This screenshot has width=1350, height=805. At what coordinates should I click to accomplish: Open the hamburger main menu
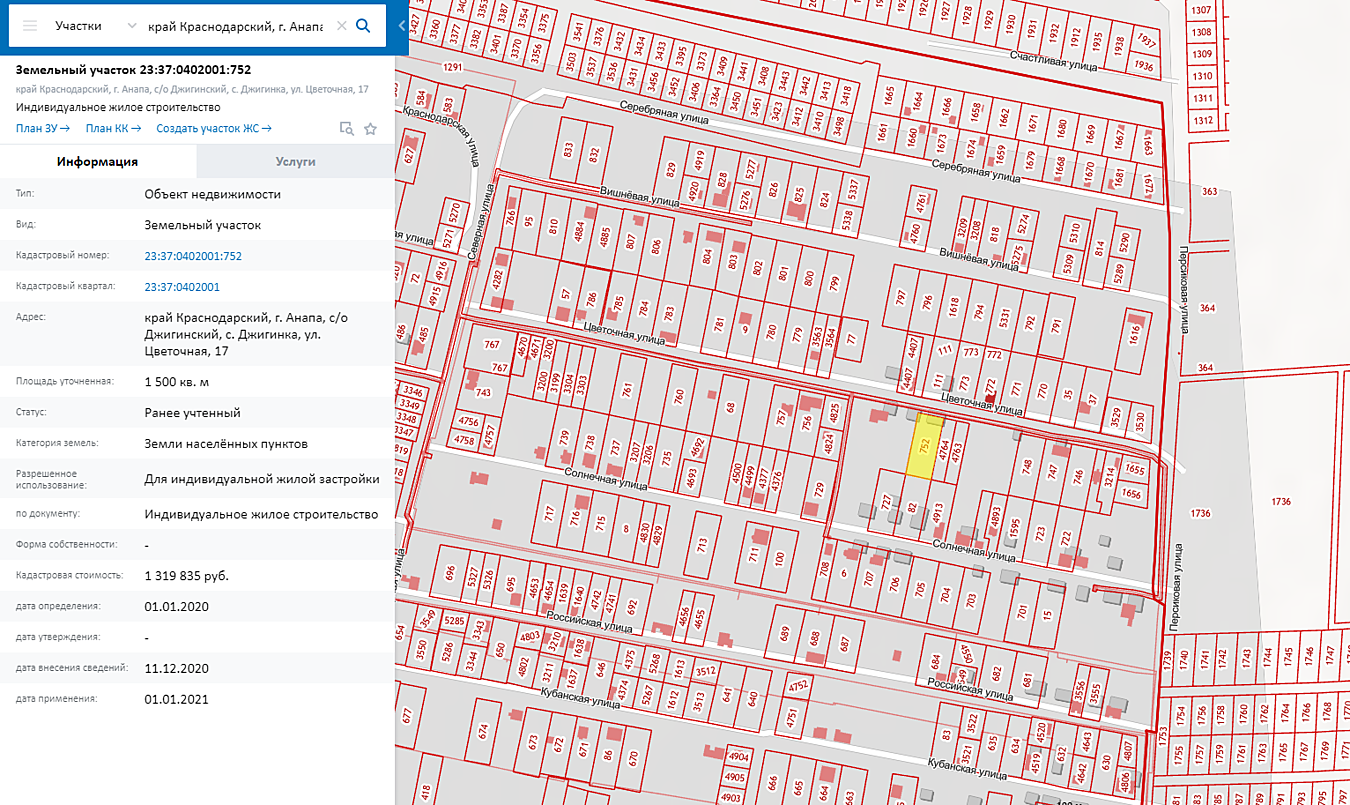click(30, 25)
